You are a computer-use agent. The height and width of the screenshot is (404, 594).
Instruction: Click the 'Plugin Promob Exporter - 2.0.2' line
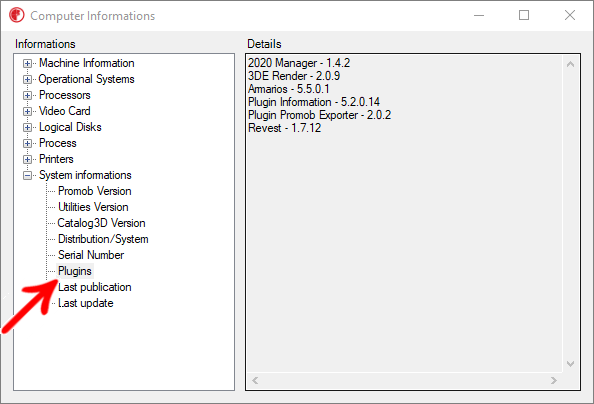coord(319,115)
